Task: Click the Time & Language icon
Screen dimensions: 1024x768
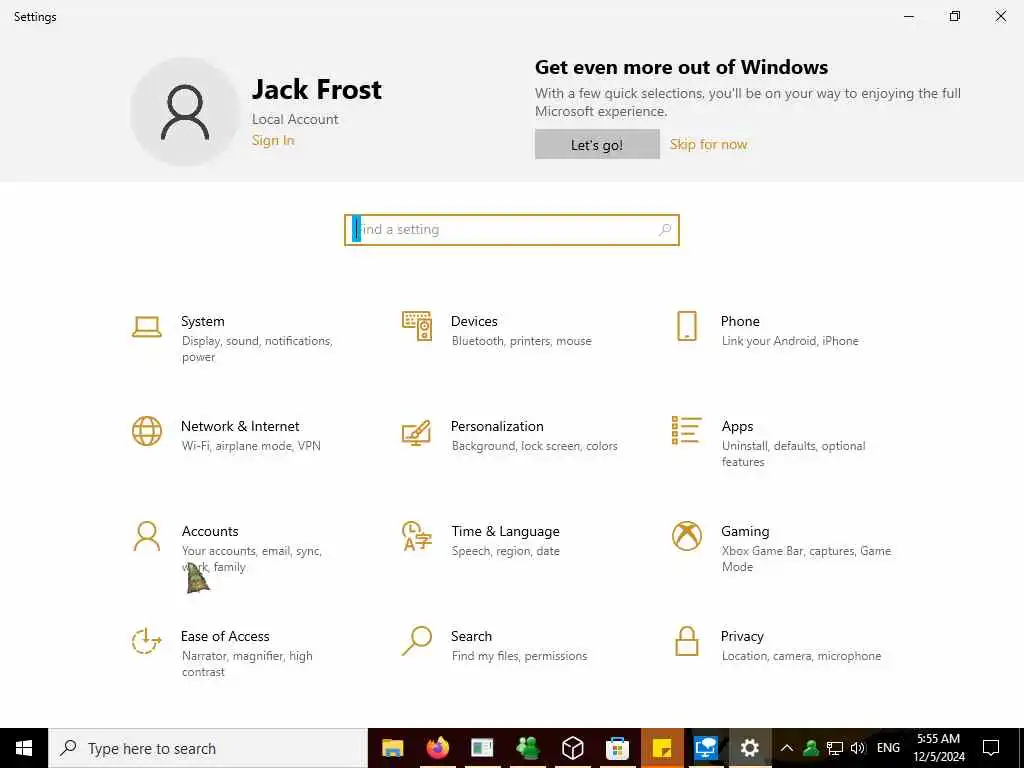Action: [417, 536]
